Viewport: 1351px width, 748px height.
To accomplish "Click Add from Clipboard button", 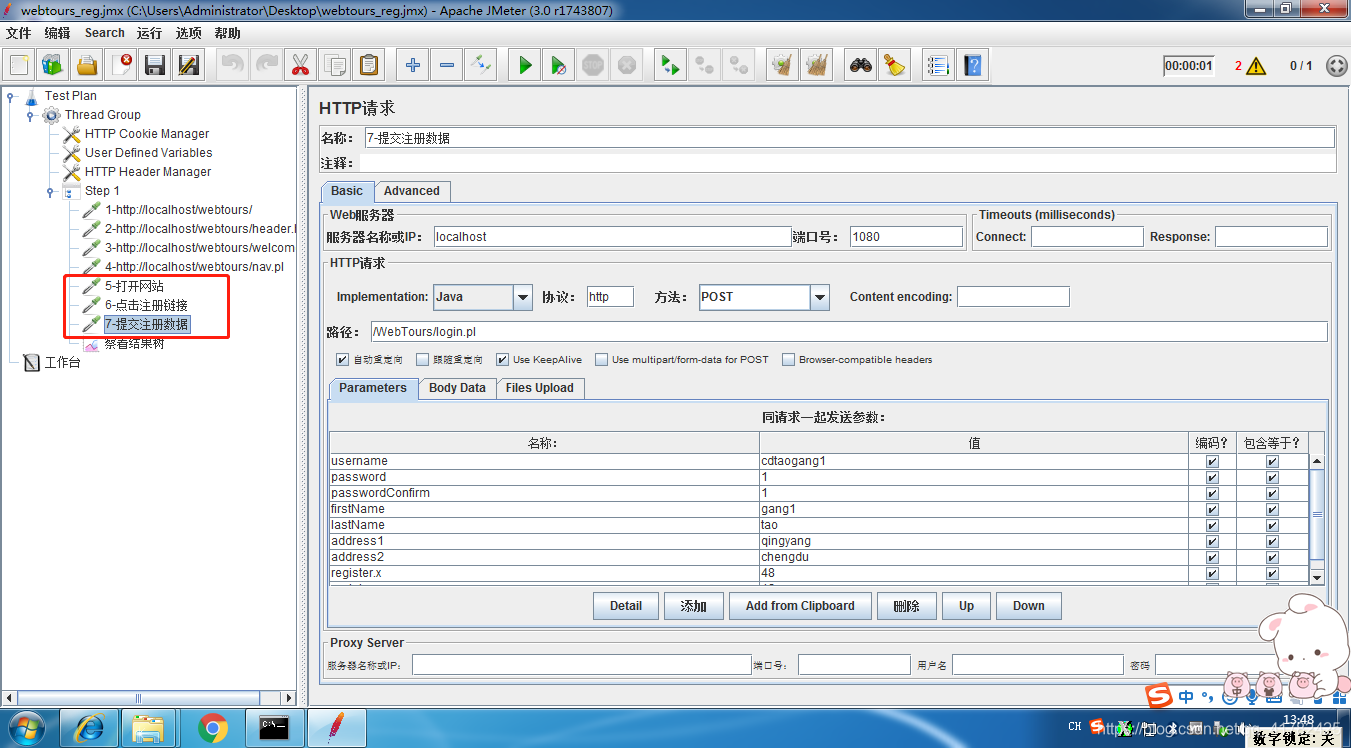I will 800,606.
